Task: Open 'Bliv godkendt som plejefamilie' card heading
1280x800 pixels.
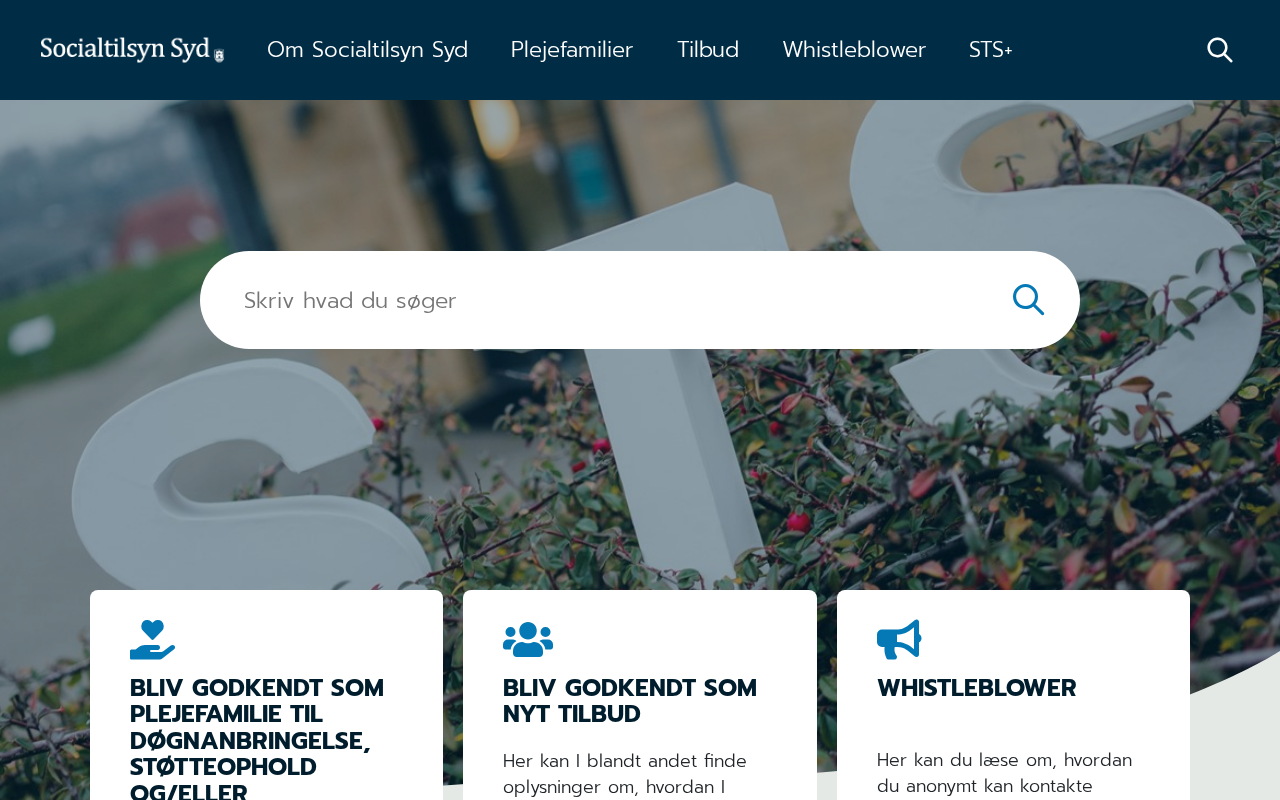Action: [257, 738]
